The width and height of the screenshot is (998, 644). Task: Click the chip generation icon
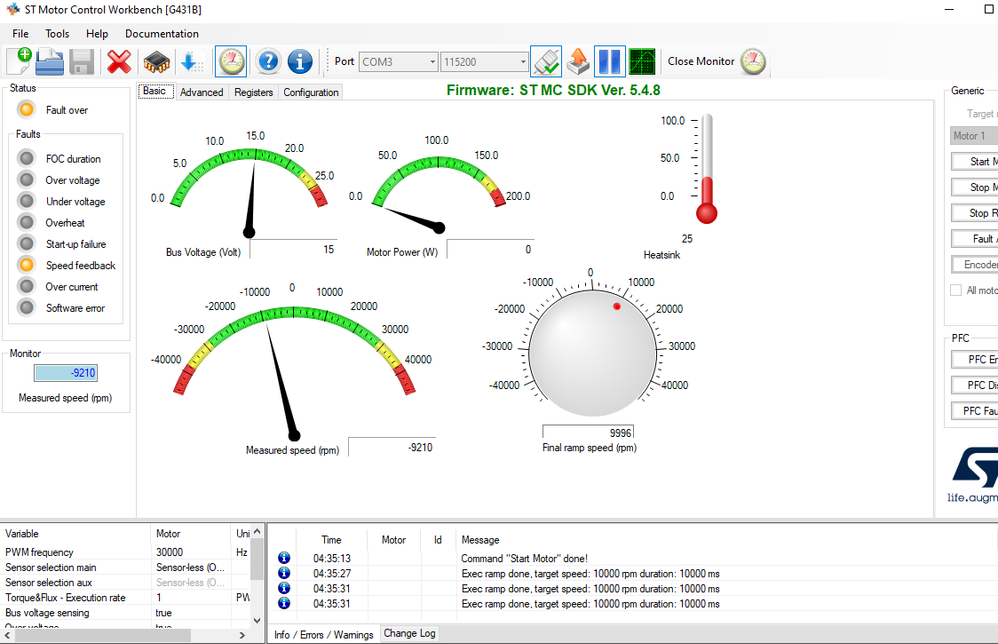coord(157,62)
